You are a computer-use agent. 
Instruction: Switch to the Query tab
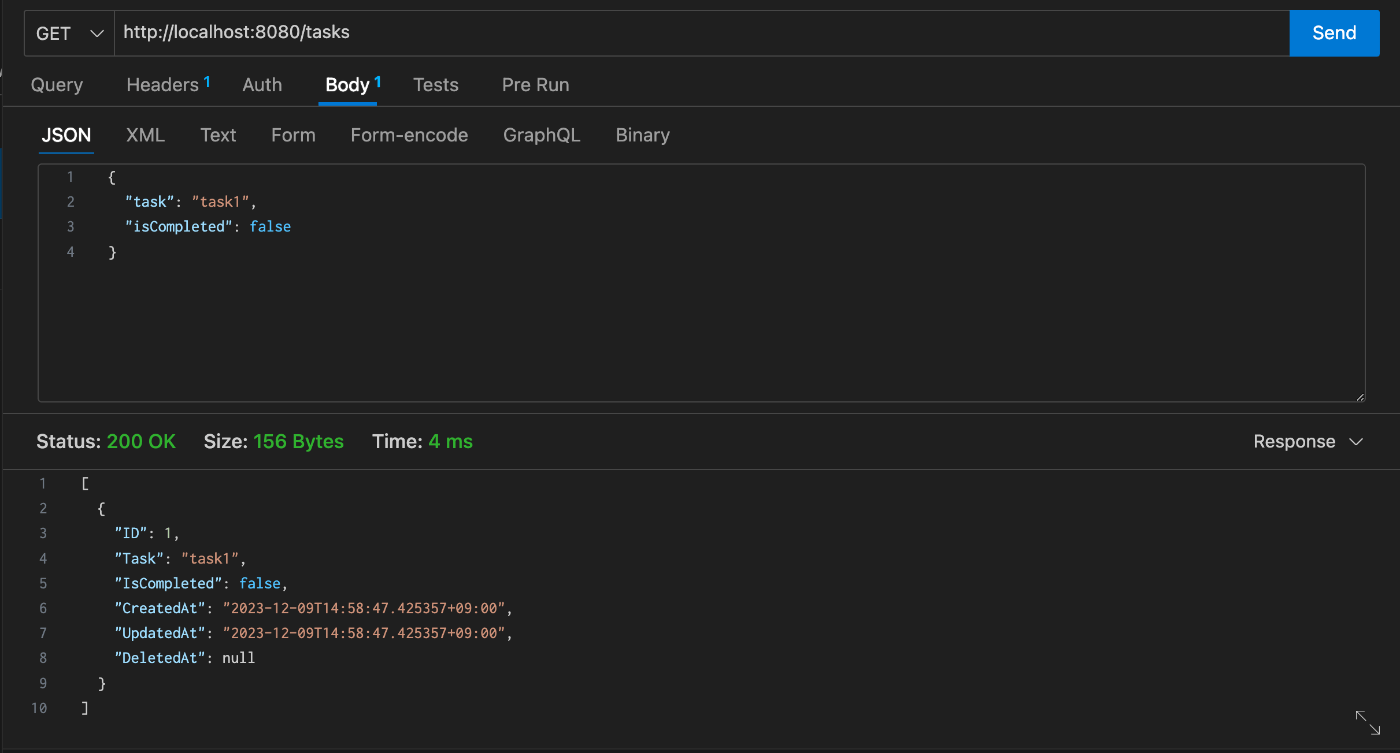(57, 85)
